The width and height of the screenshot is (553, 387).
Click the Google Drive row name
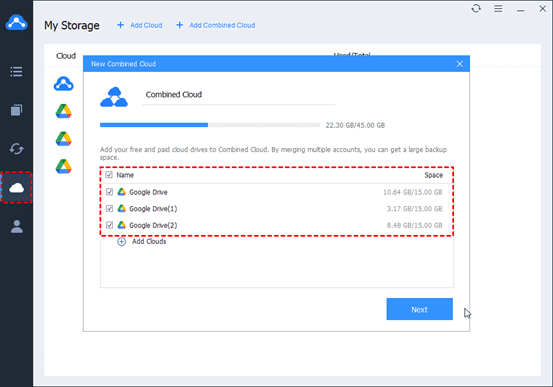(148, 192)
